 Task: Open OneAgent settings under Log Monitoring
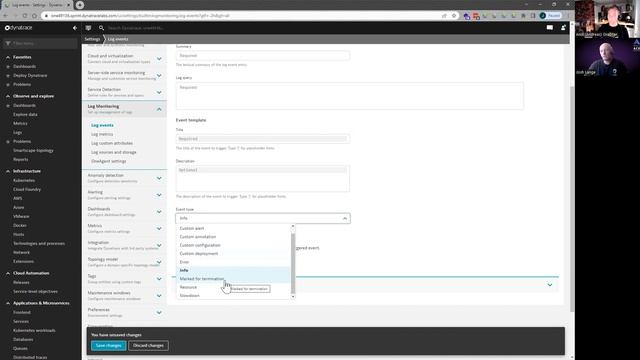(x=109, y=161)
